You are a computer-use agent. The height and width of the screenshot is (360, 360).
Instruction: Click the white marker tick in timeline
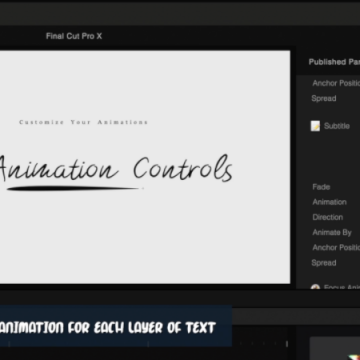(287, 344)
